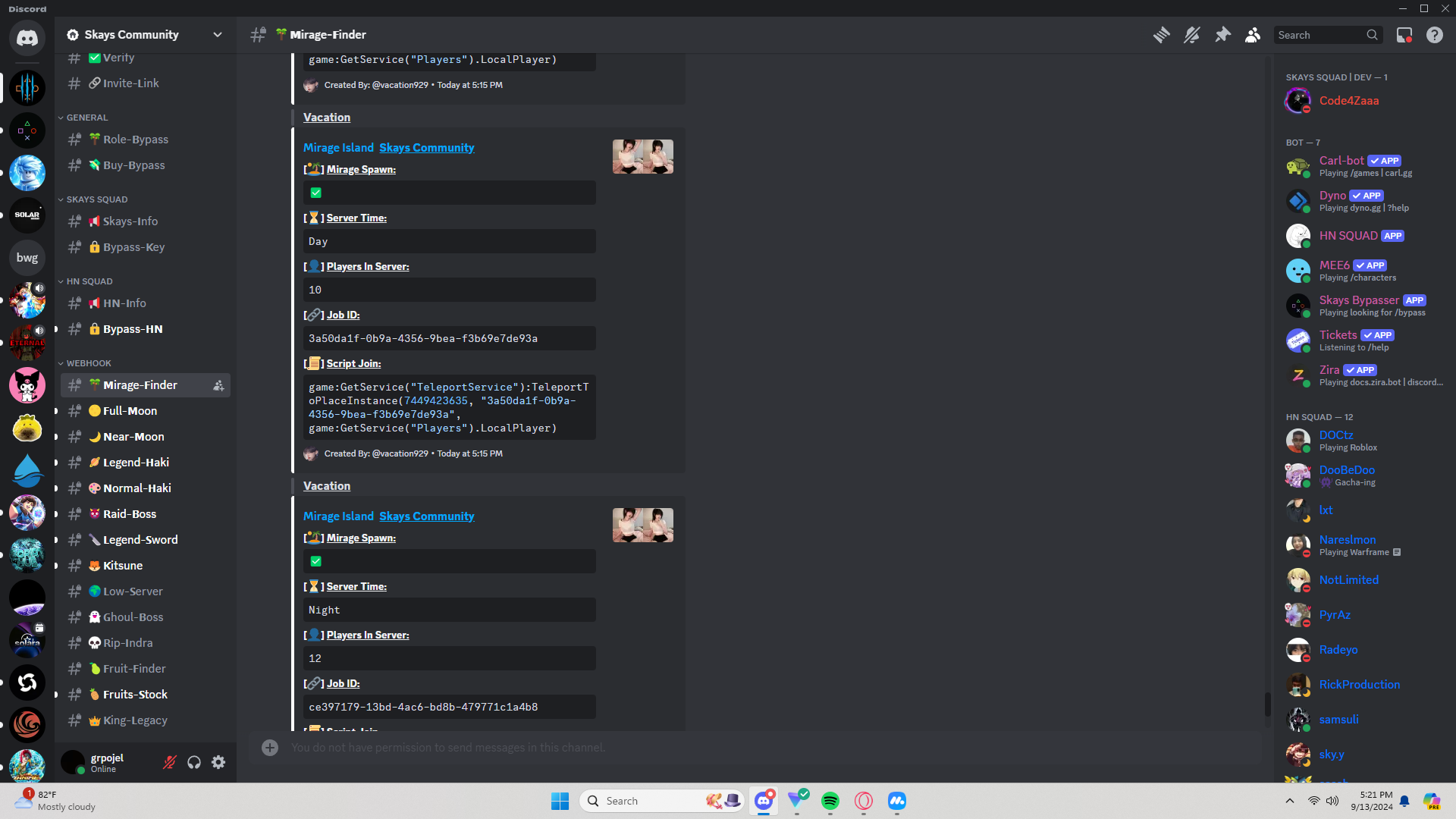Open the Legend-Sword channel

(146, 540)
